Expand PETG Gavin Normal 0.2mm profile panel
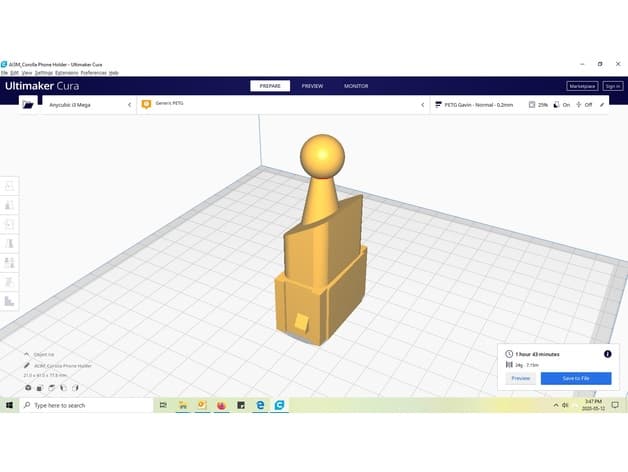Screen dimensions: 628x472 click(519, 105)
